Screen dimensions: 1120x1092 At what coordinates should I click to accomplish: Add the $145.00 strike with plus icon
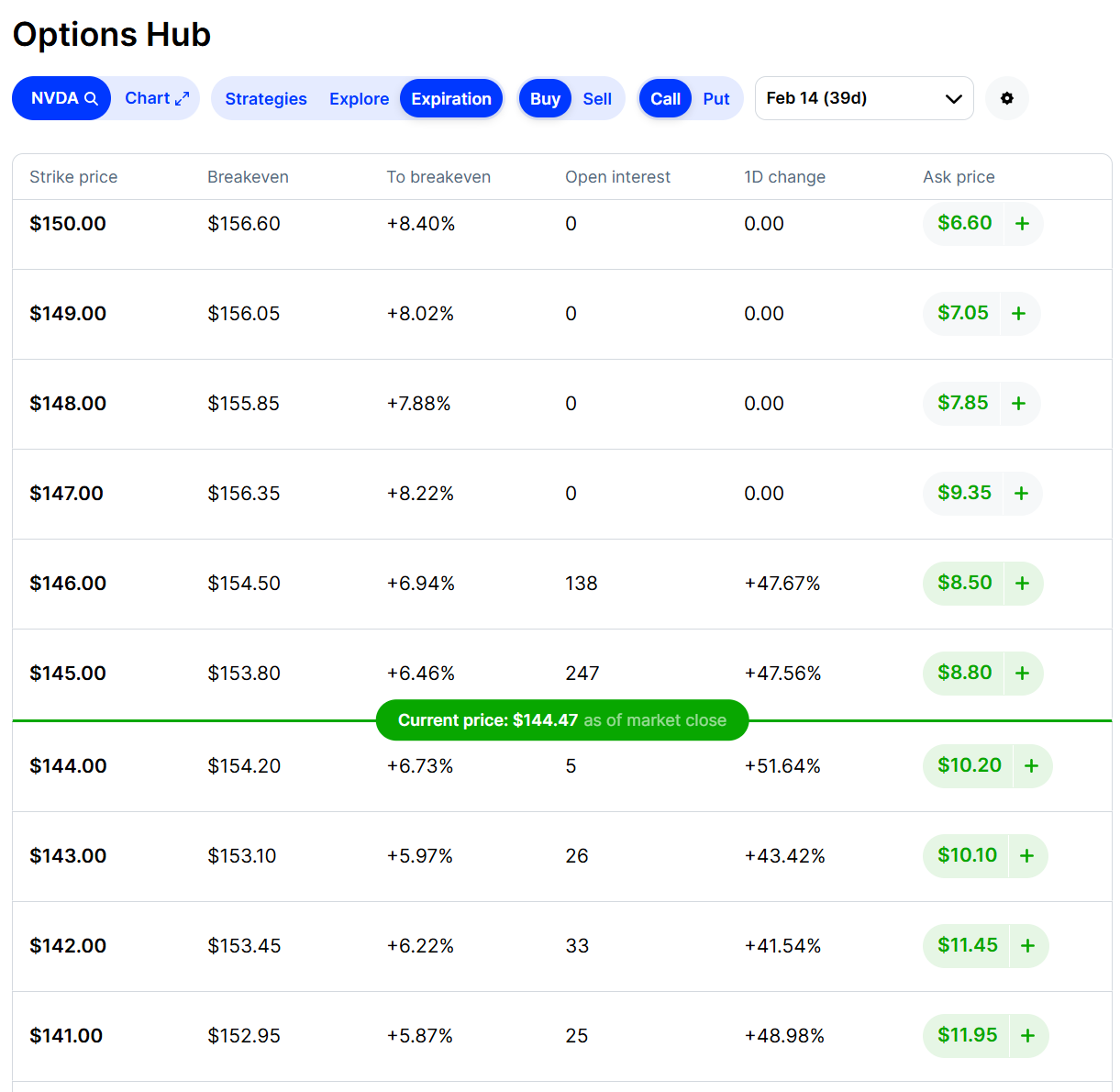[x=1022, y=673]
